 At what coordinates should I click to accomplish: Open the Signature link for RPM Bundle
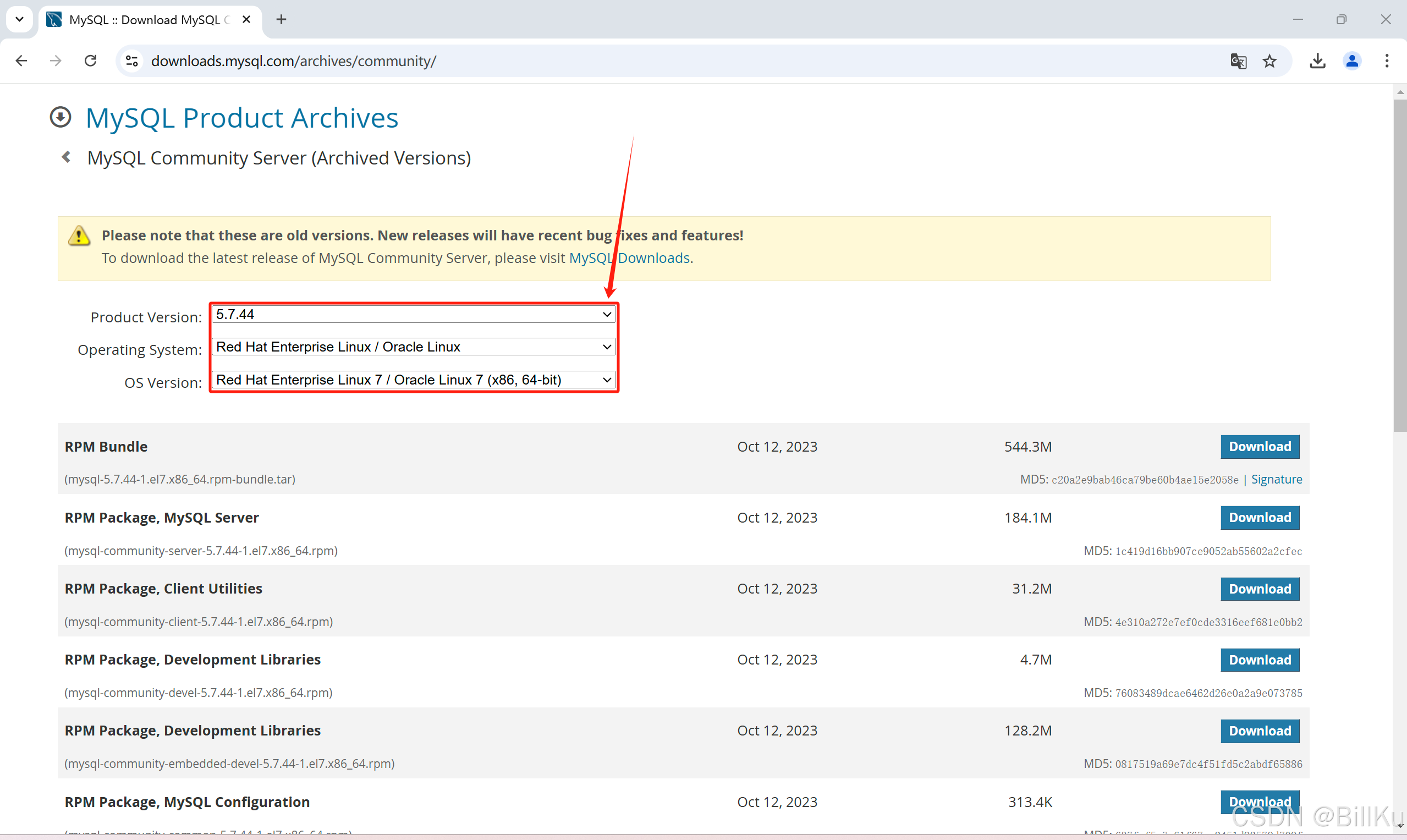pyautogui.click(x=1276, y=480)
